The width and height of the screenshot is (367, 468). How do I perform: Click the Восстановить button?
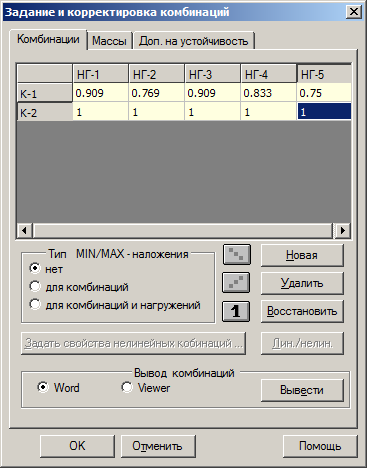coord(302,311)
